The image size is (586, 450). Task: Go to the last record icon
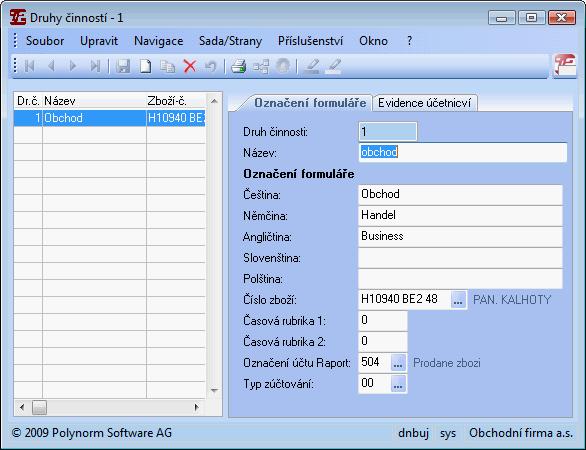tap(95, 66)
